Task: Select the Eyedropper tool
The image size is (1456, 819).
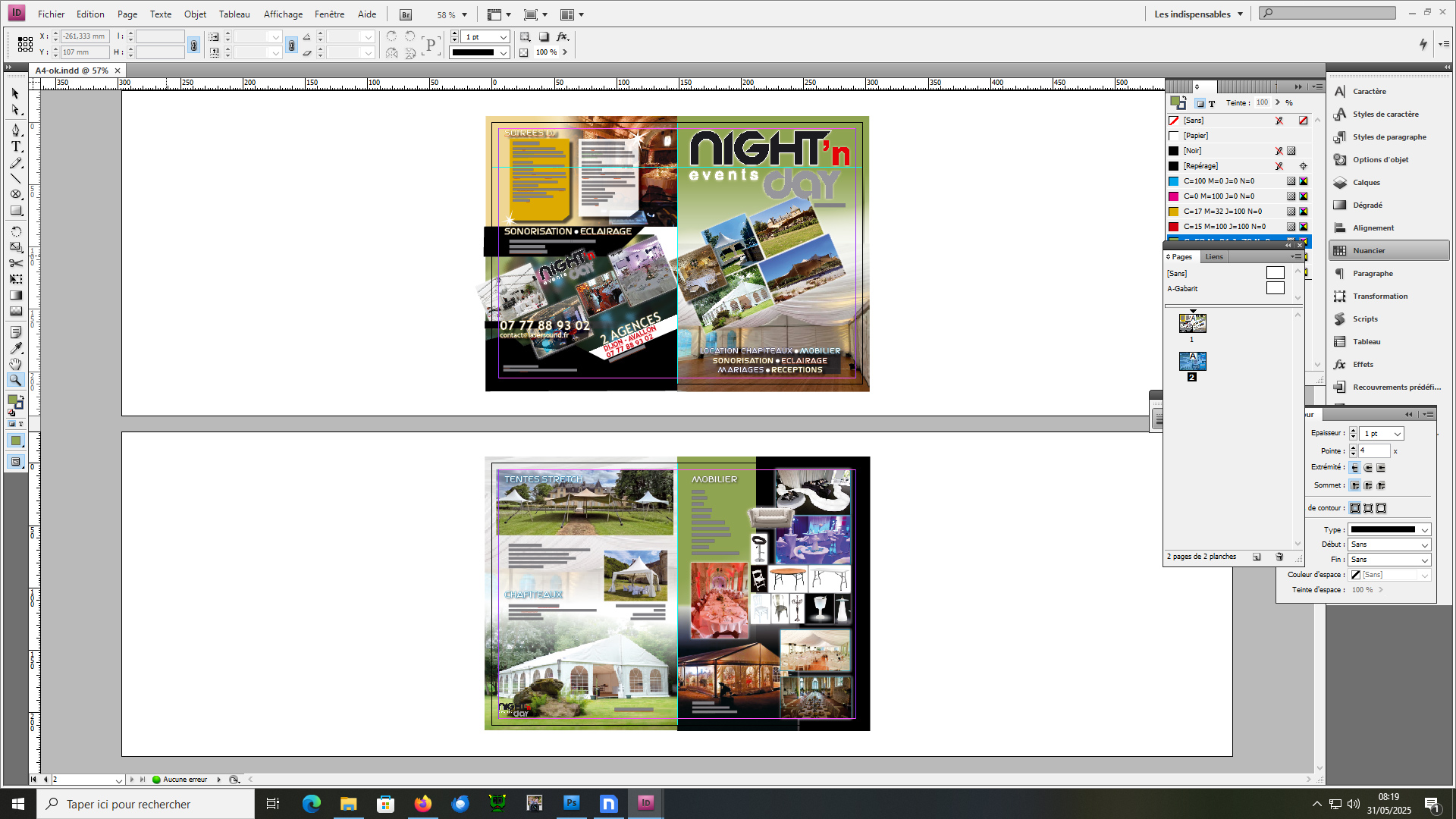Action: point(15,348)
